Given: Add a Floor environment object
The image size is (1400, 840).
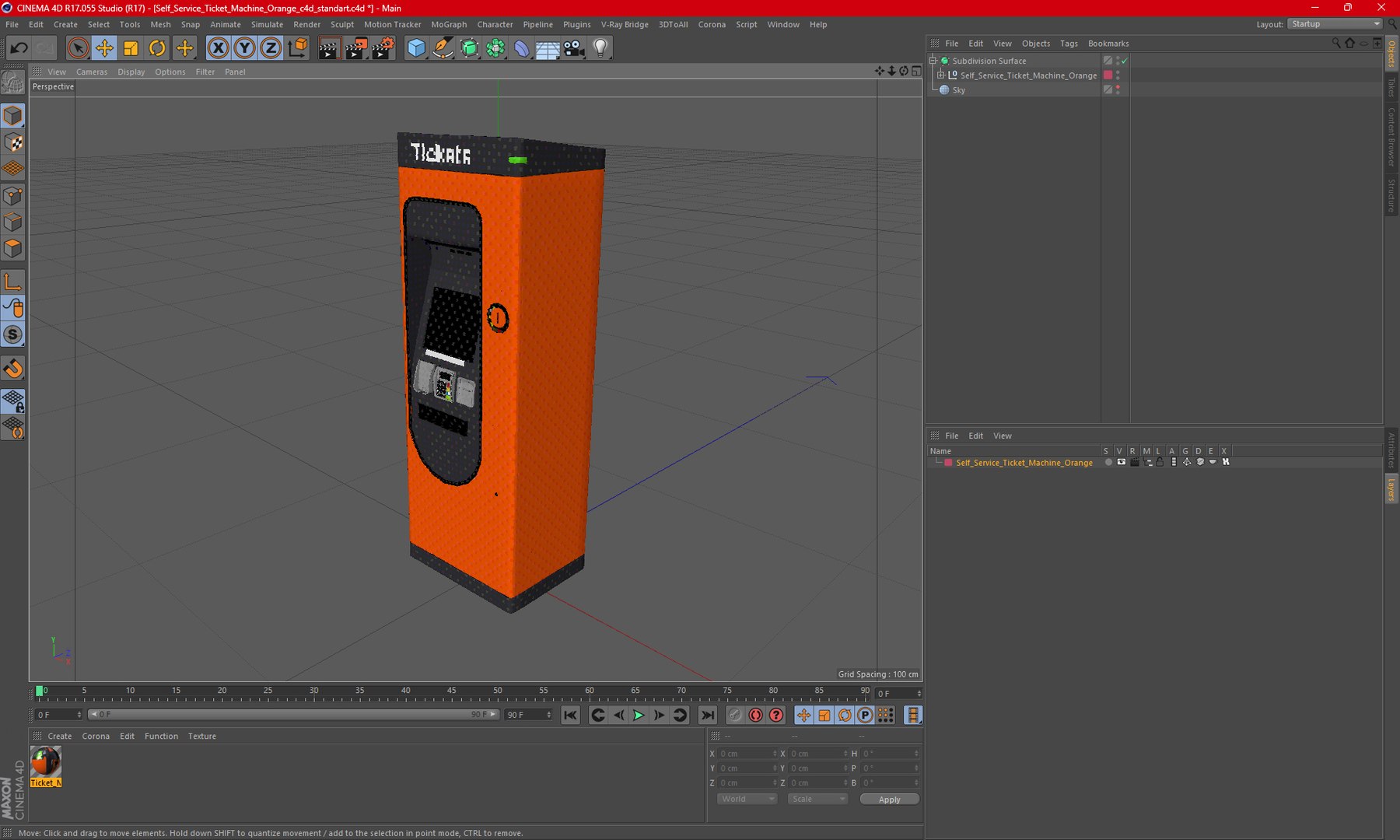Looking at the screenshot, I should click(x=548, y=48).
